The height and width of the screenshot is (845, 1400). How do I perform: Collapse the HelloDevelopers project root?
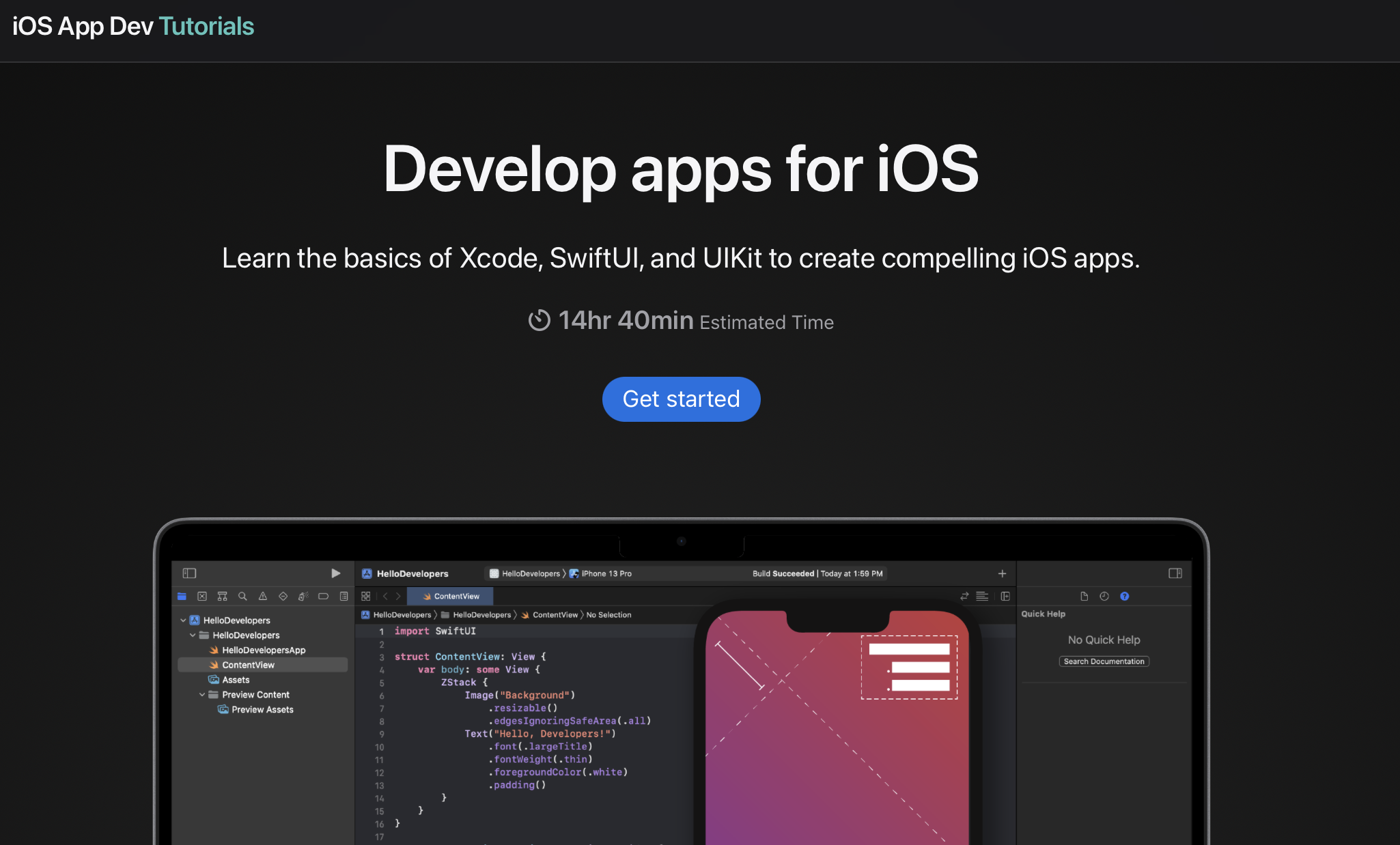(183, 620)
